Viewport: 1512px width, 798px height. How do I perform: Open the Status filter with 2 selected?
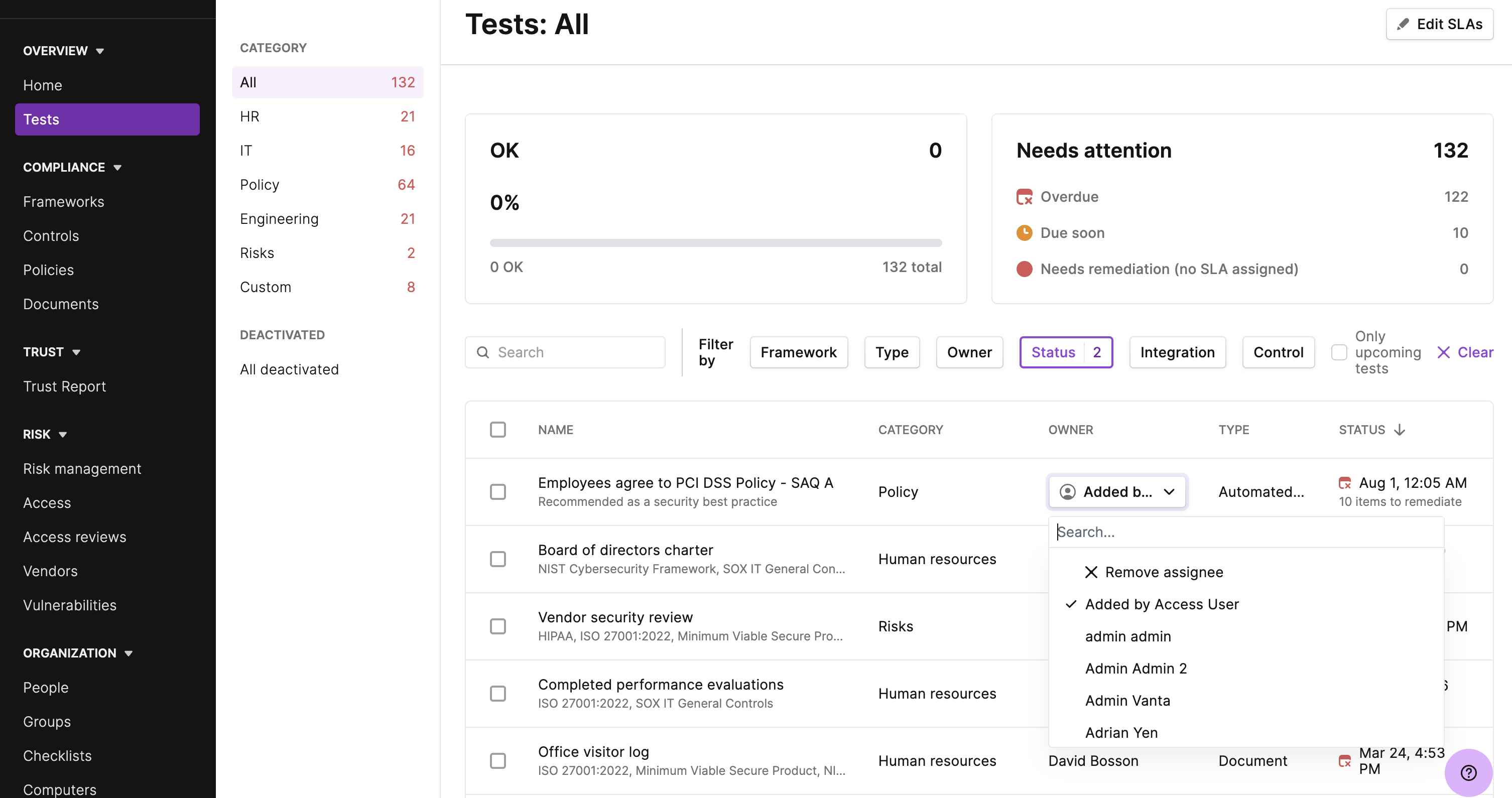click(1066, 352)
